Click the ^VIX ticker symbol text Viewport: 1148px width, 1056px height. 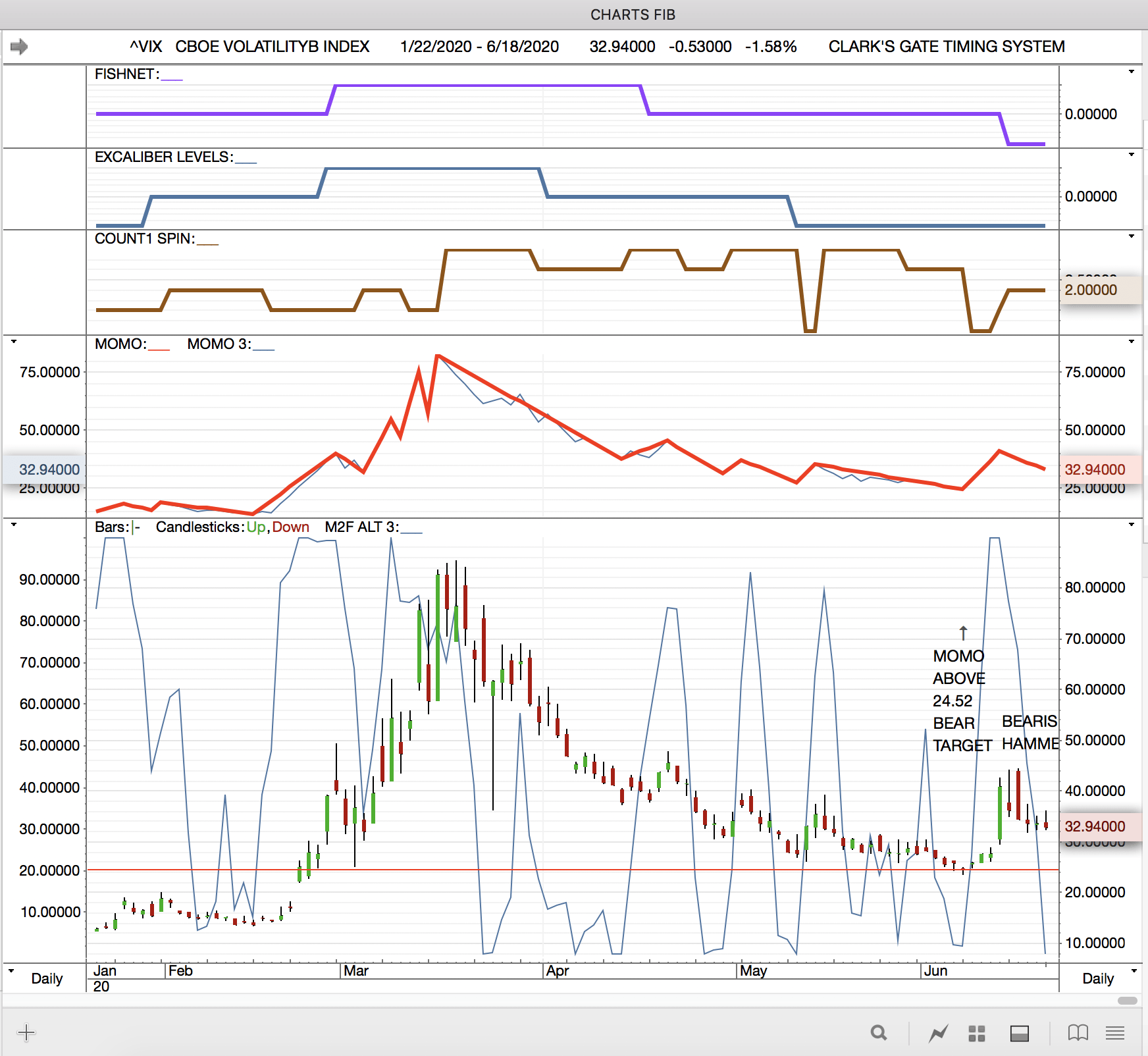point(145,47)
